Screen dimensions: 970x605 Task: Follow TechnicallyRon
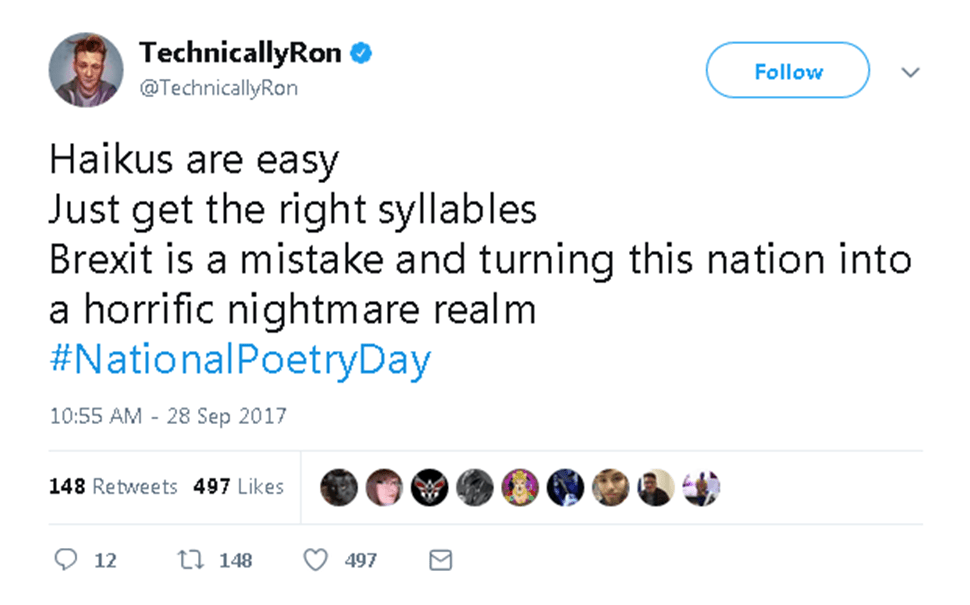tap(787, 71)
